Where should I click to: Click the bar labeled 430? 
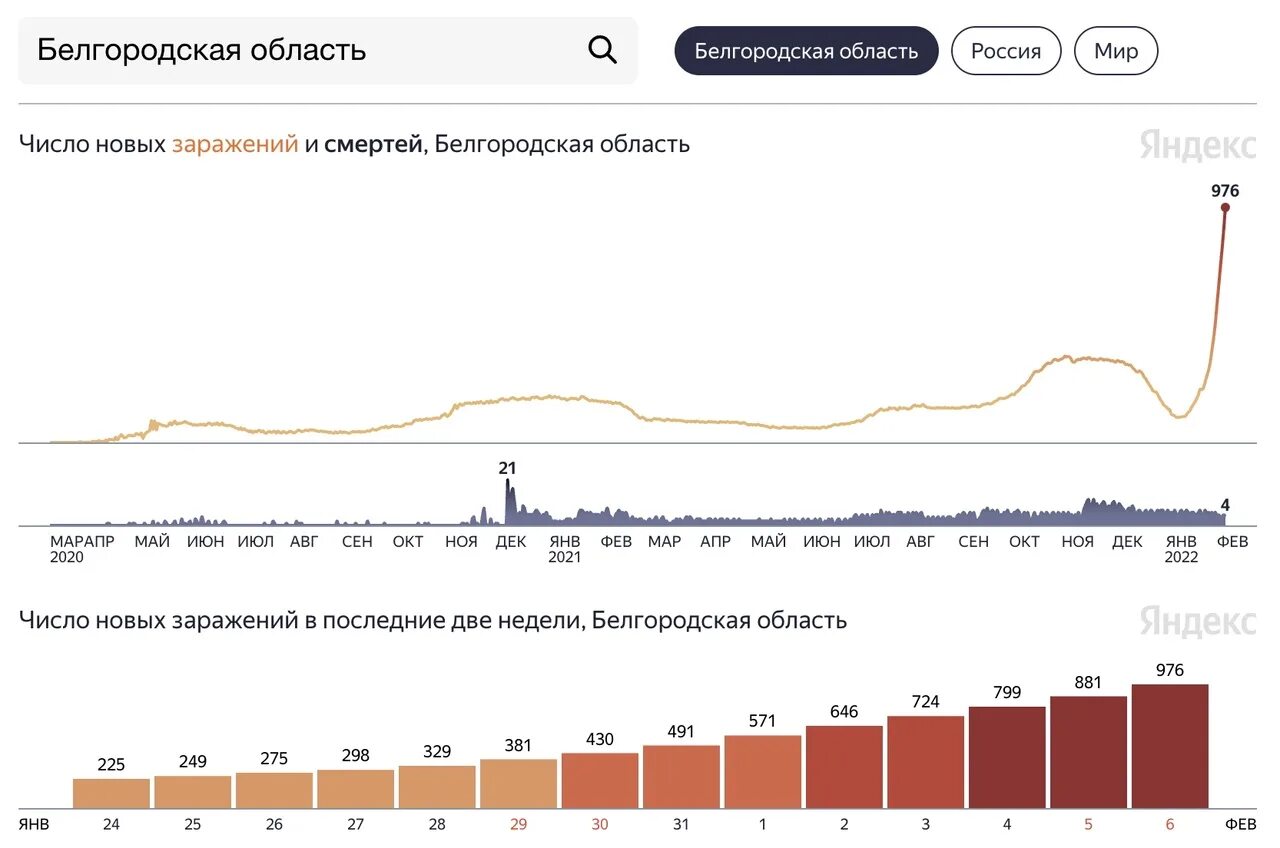[600, 781]
